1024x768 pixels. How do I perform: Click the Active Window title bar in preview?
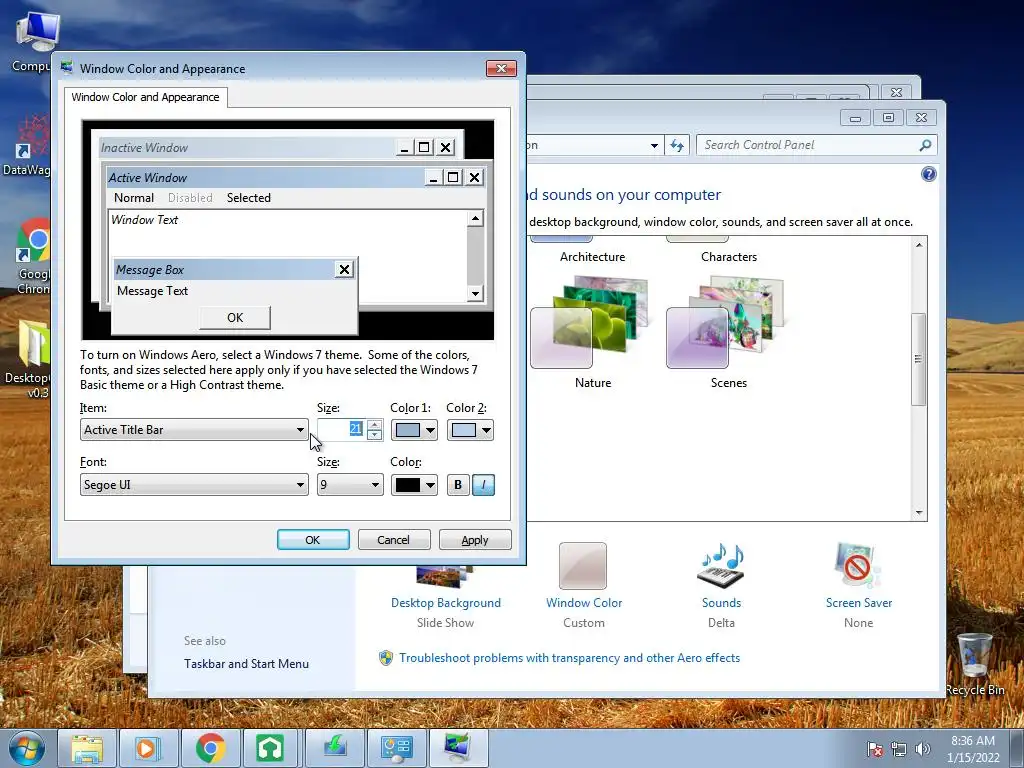265,178
